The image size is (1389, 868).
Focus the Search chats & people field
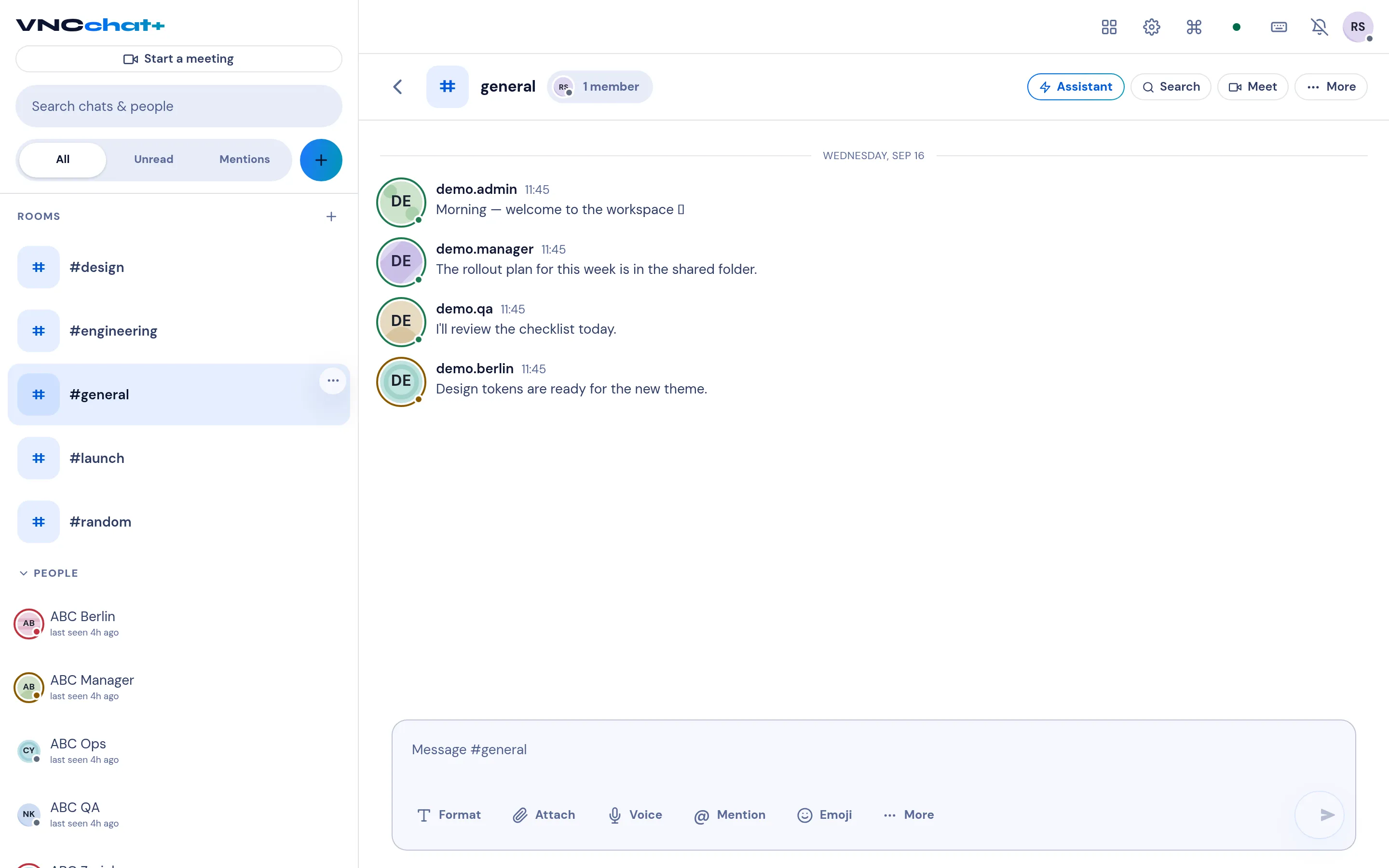click(x=178, y=106)
